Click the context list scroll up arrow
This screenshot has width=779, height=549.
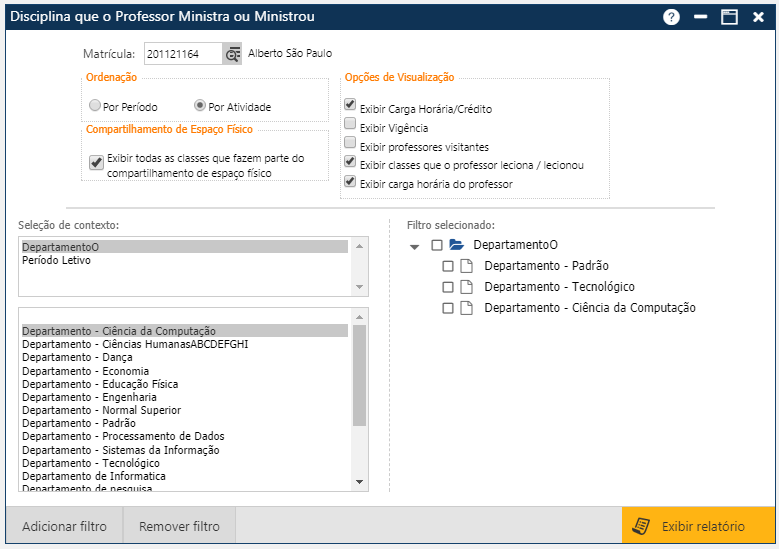pos(360,245)
